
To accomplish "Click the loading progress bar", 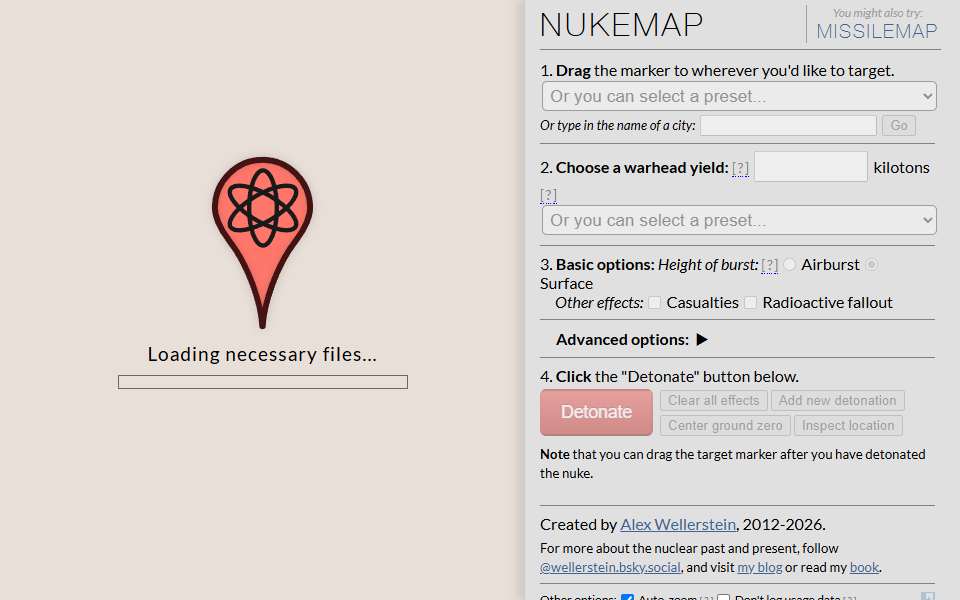I will tap(263, 382).
